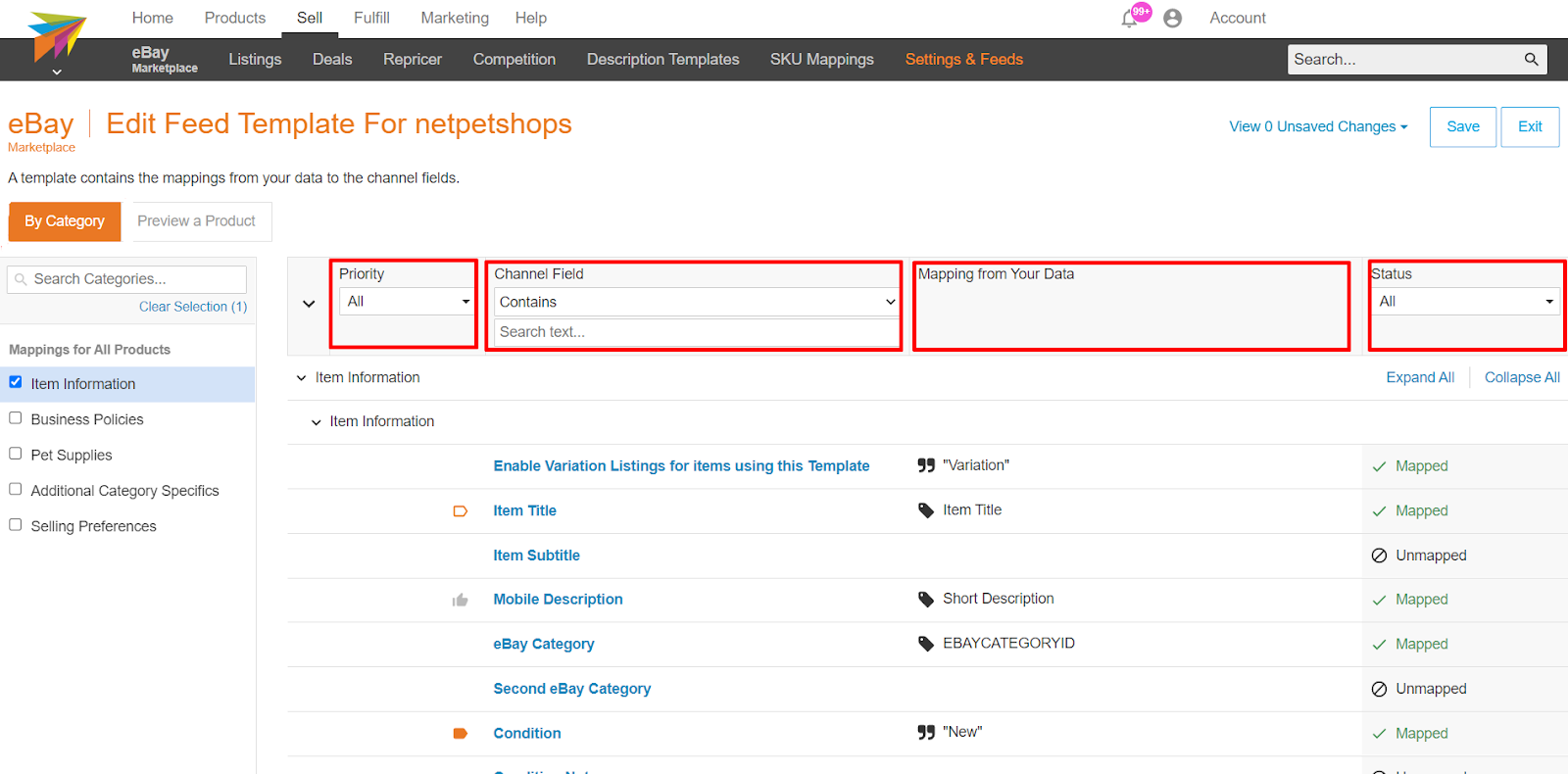
Task: Open the Channel Field Contains dropdown
Action: [x=697, y=302]
